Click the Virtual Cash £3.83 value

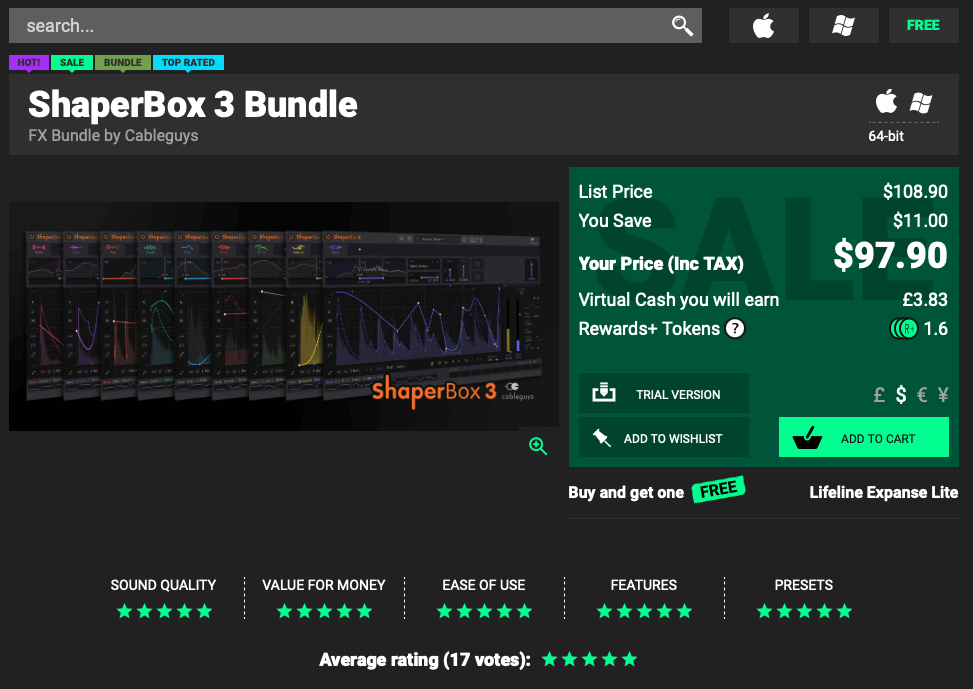point(925,300)
